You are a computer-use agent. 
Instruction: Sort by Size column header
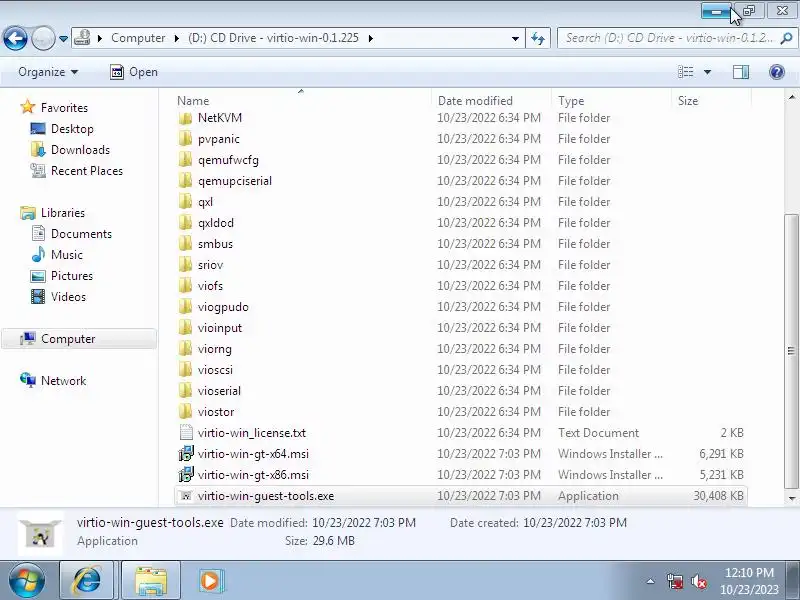tap(711, 101)
